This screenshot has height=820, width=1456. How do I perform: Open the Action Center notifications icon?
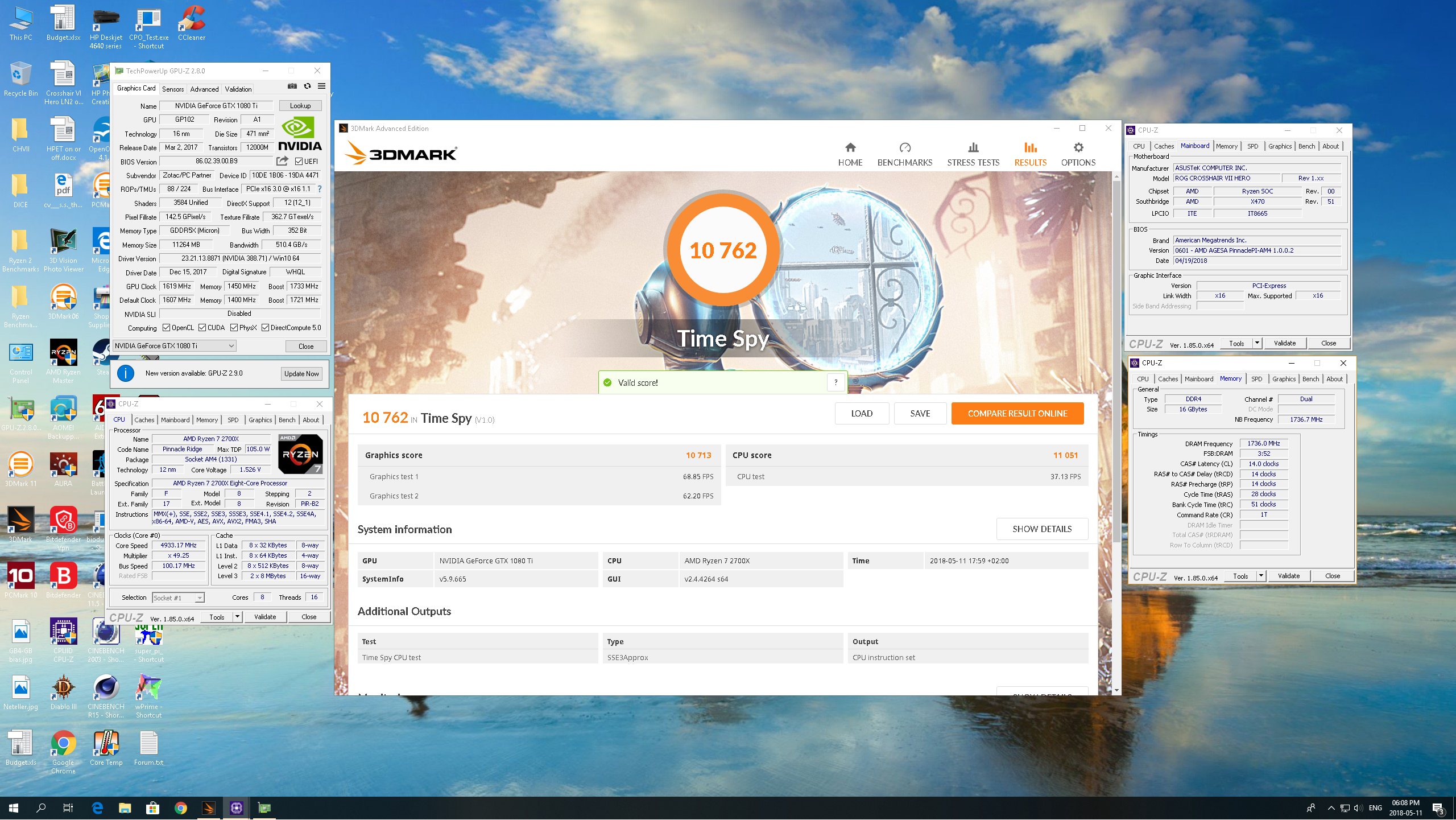coord(1438,808)
